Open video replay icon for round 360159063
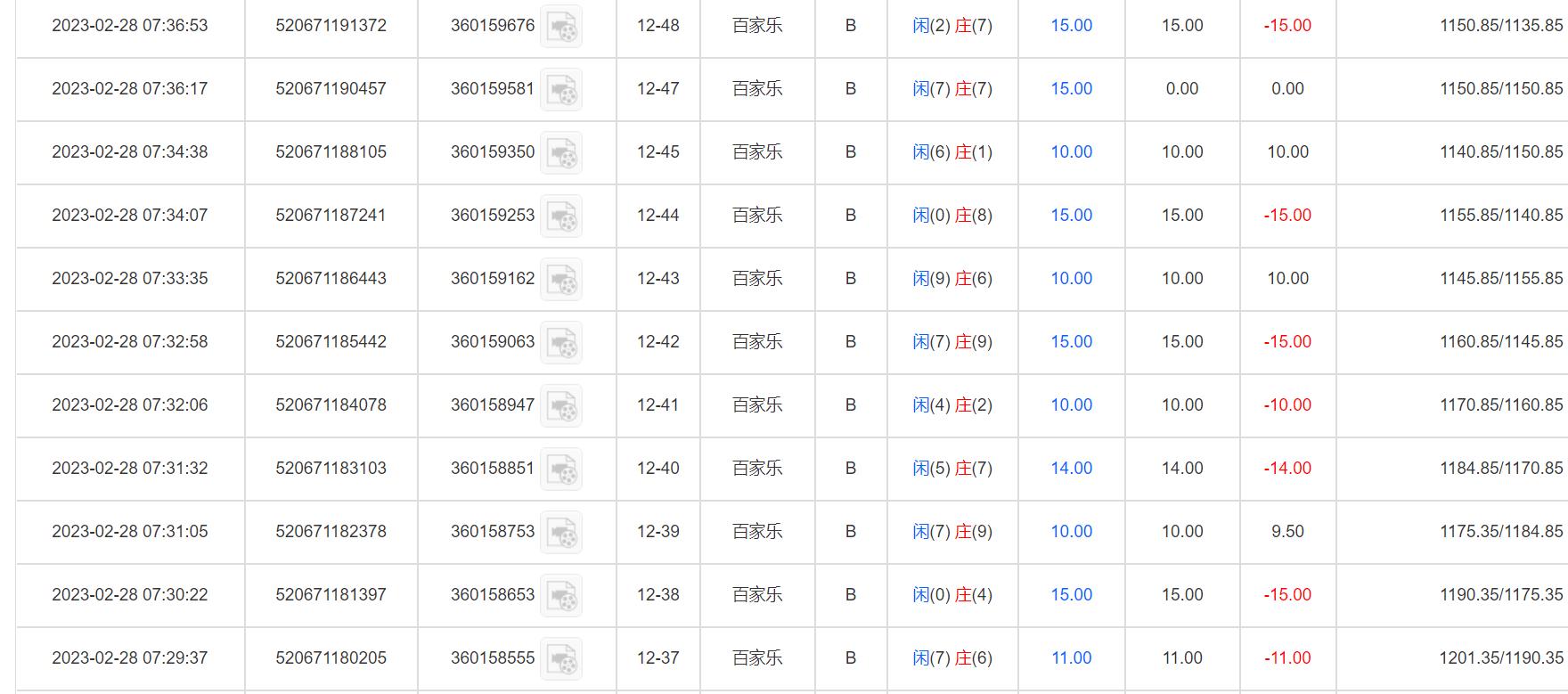Screen dimensions: 1568x694 (561, 343)
